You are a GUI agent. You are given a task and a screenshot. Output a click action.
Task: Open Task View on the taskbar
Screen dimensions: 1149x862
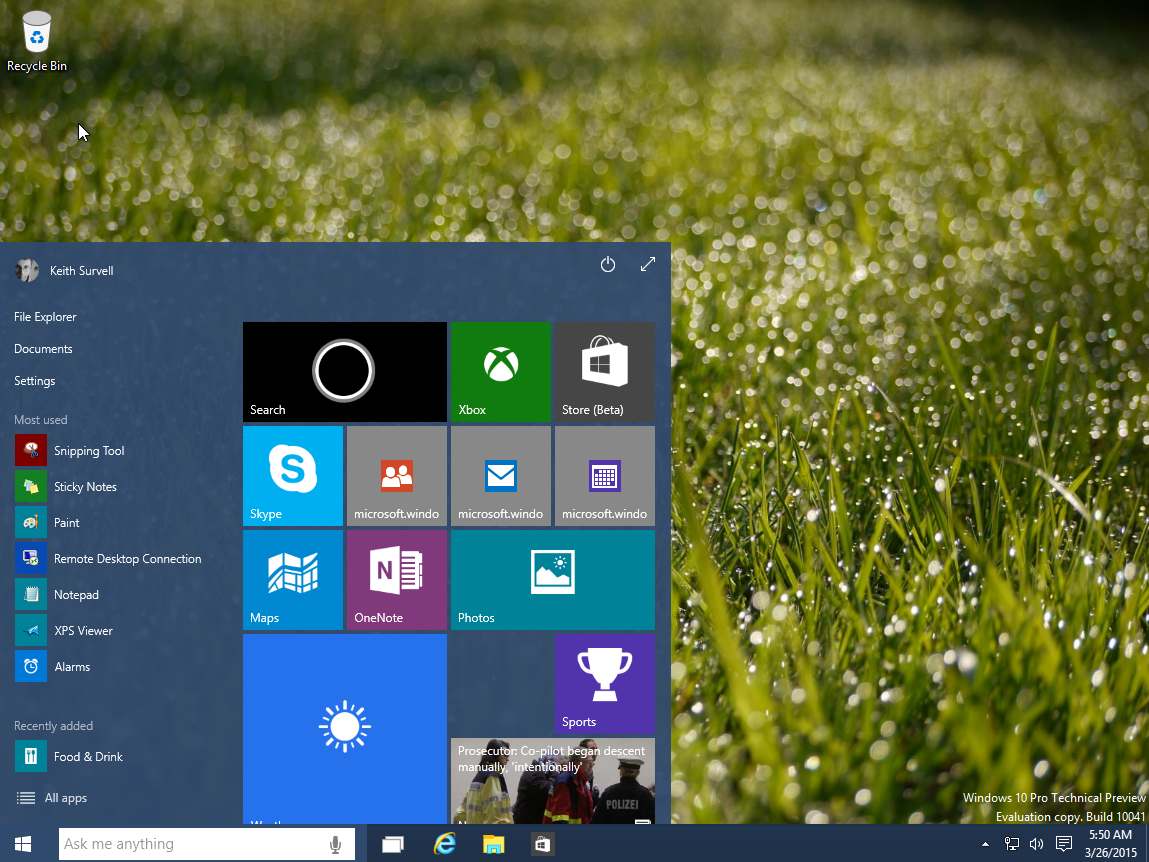(393, 844)
